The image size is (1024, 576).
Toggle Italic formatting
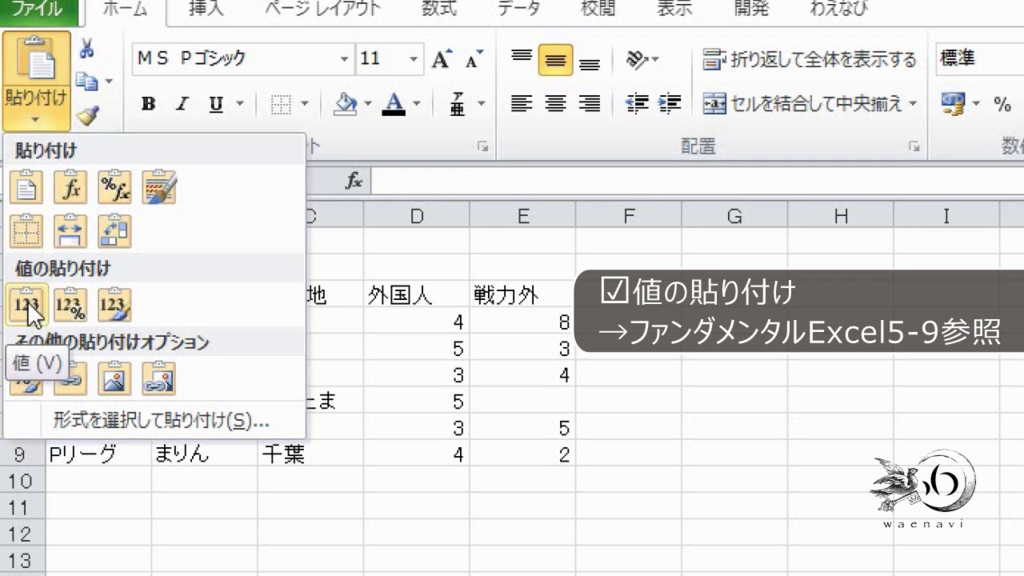(182, 104)
